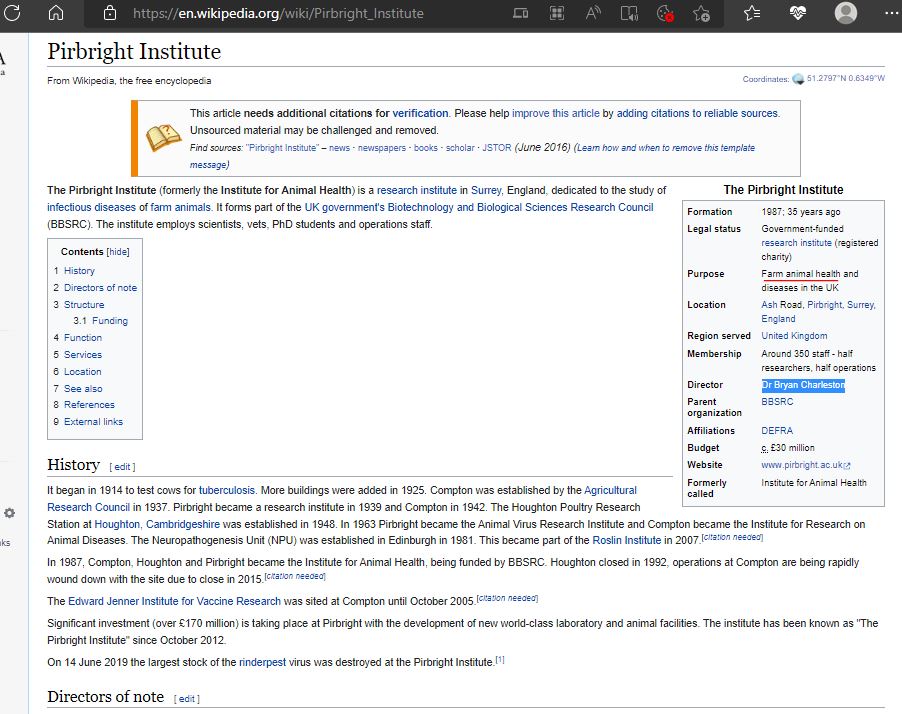902x714 pixels.
Task: Click the highlighted Dr Bryan Charleston text
Action: pyautogui.click(x=803, y=385)
